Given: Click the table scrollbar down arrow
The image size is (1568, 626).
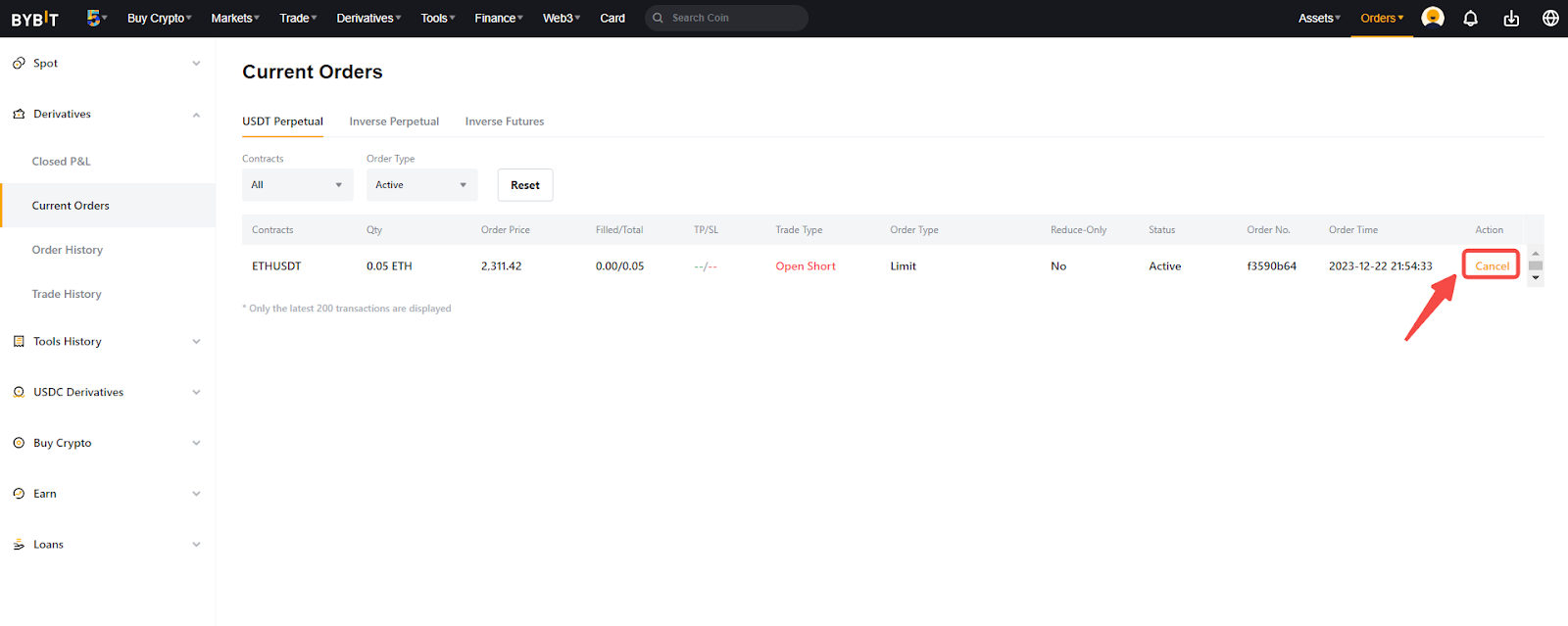Looking at the screenshot, I should coord(1536,278).
